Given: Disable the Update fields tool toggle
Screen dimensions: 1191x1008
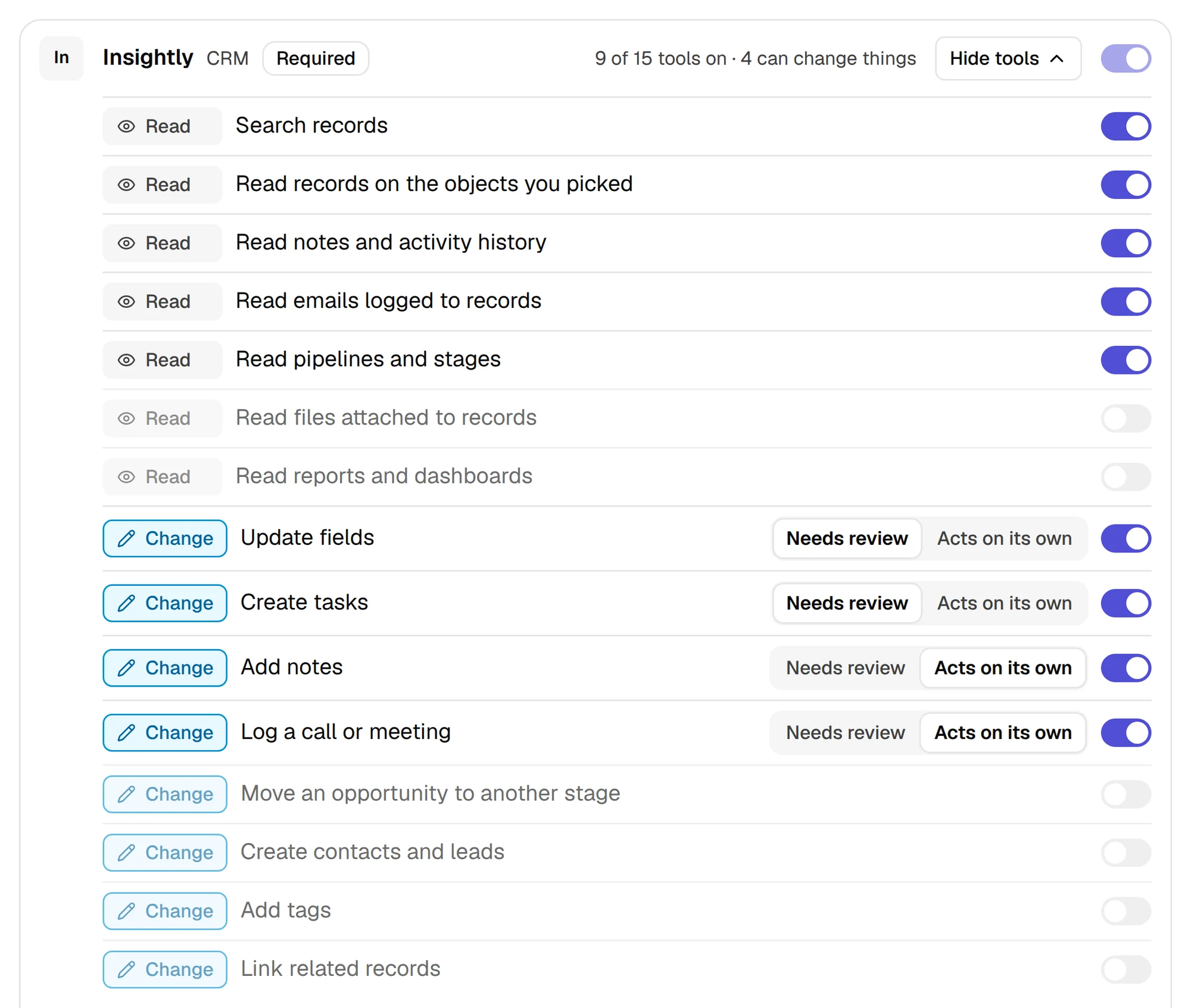Looking at the screenshot, I should tap(1125, 538).
